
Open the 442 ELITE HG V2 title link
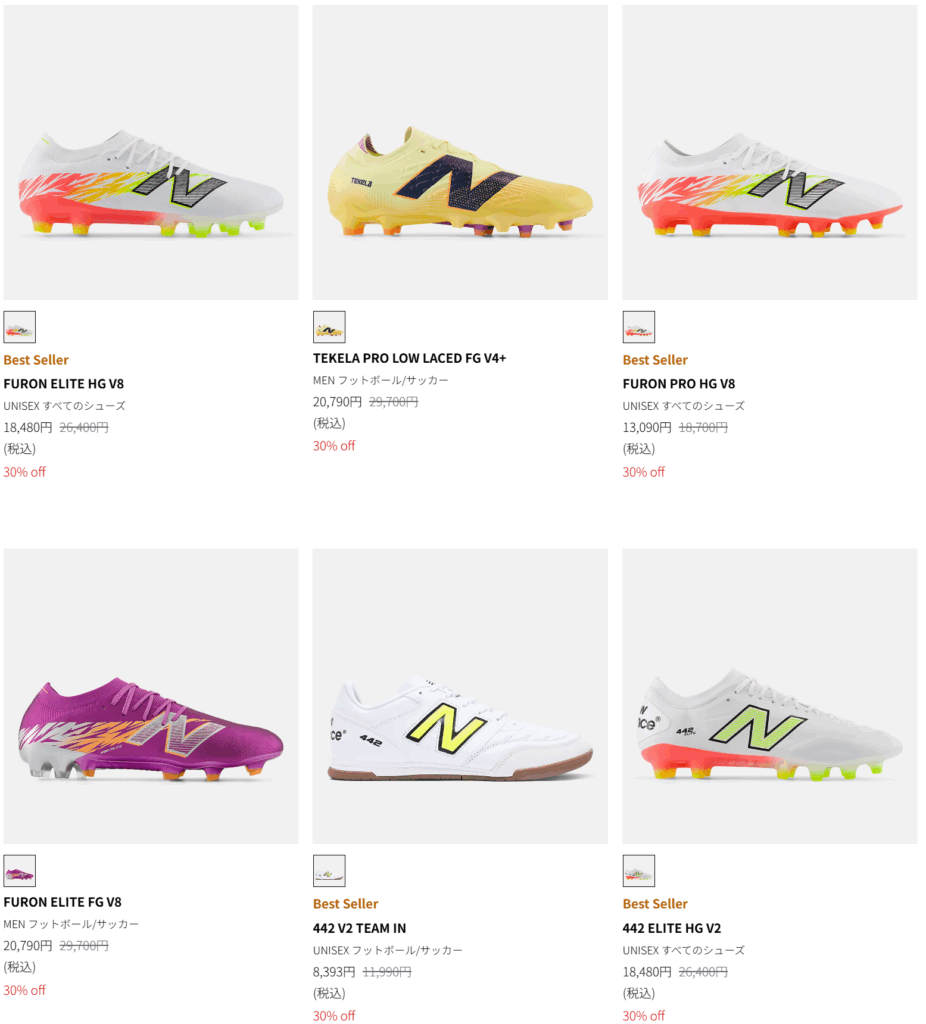[670, 928]
